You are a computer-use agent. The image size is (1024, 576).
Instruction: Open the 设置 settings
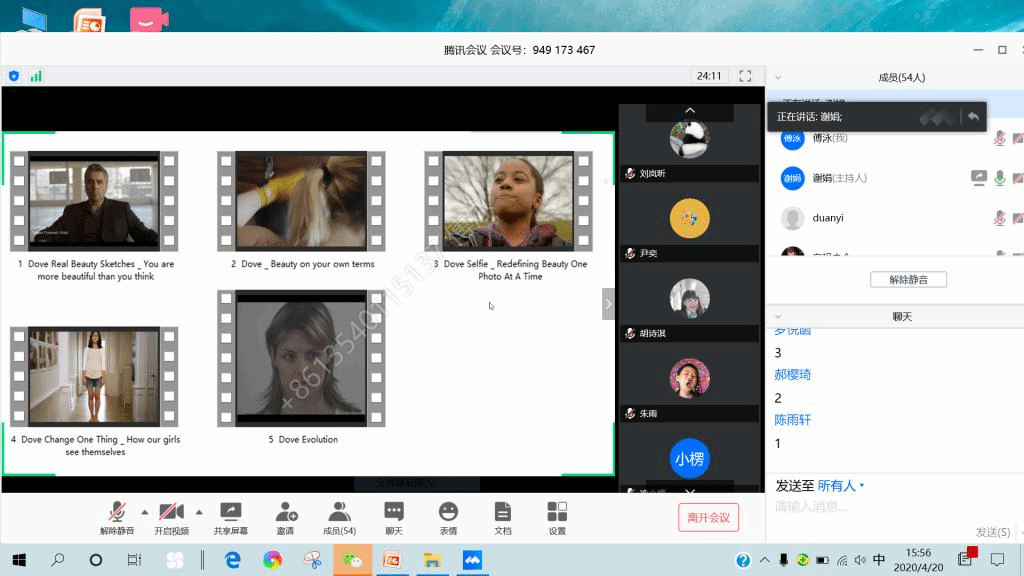[557, 518]
